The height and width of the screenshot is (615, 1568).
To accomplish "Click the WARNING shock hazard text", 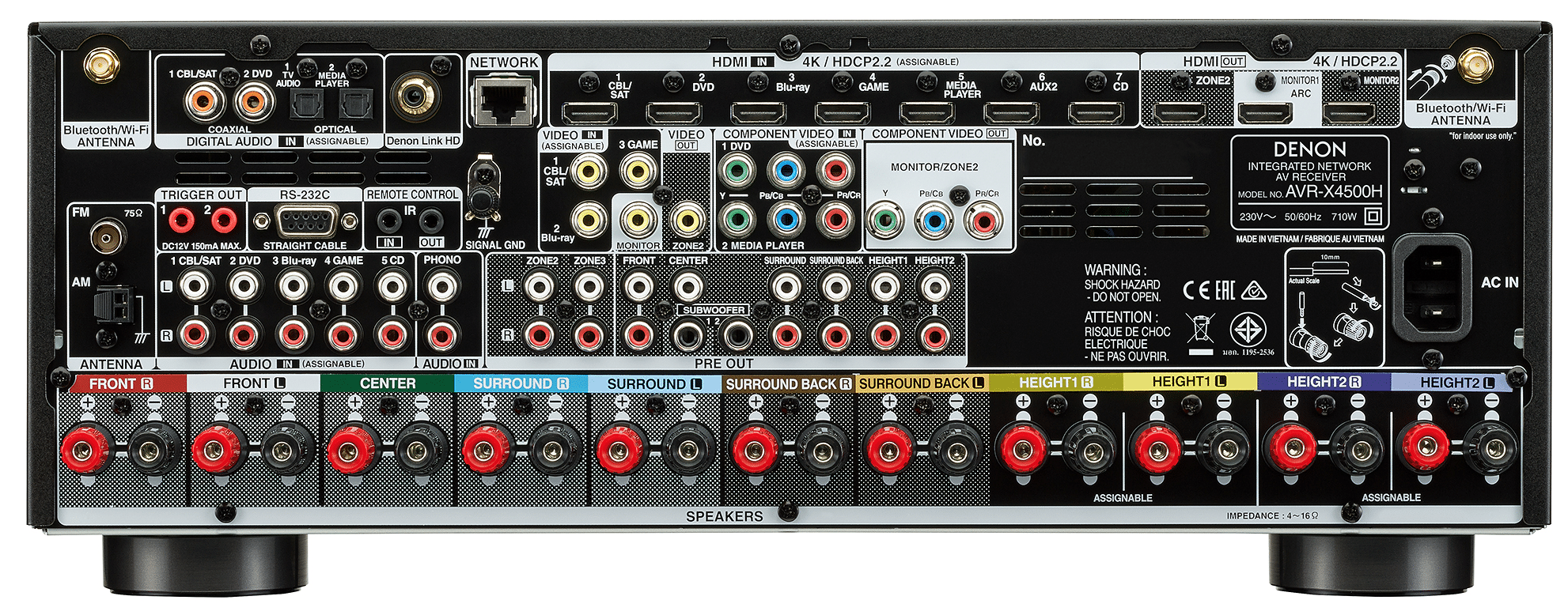I will pyautogui.click(x=1123, y=283).
